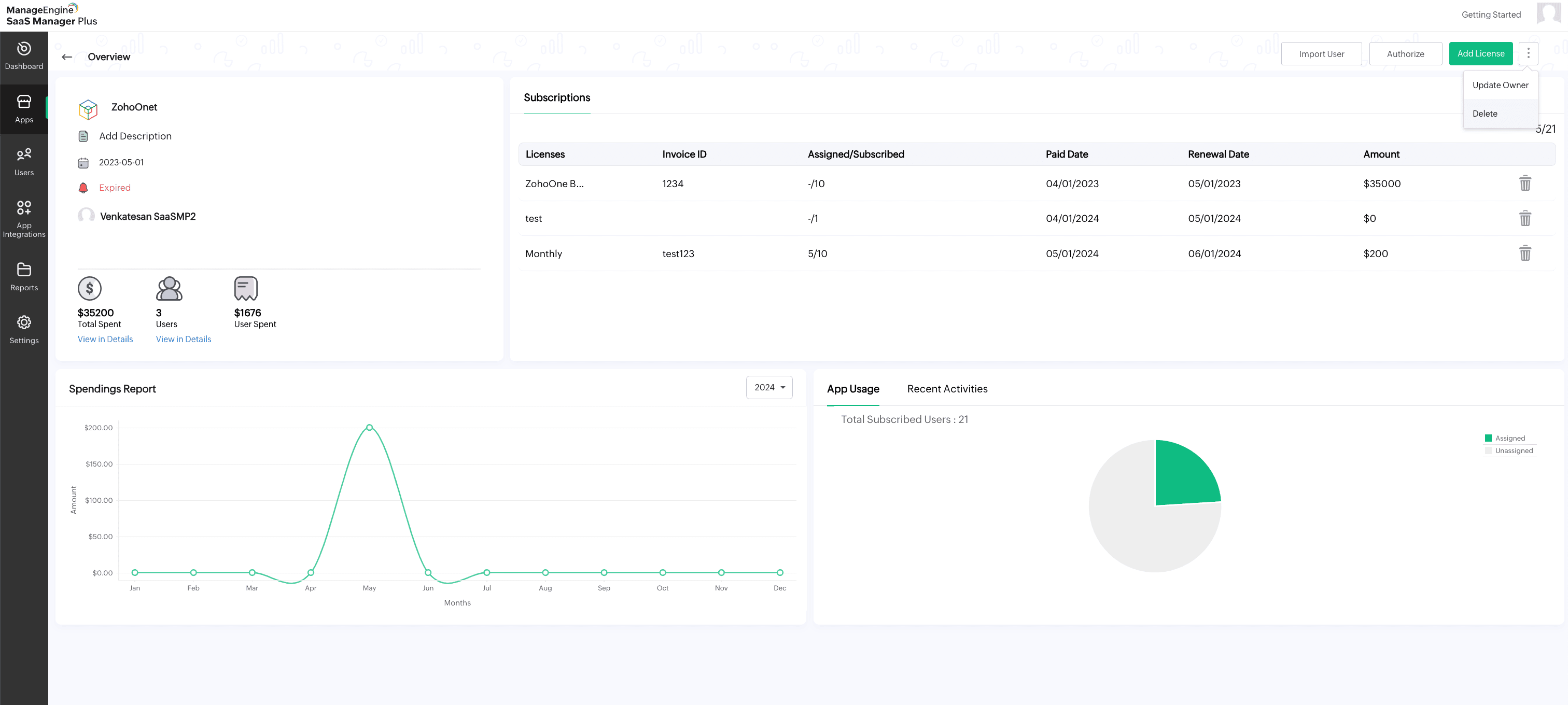The height and width of the screenshot is (705, 1568).
Task: Click the three-dot more options button
Action: click(x=1528, y=53)
